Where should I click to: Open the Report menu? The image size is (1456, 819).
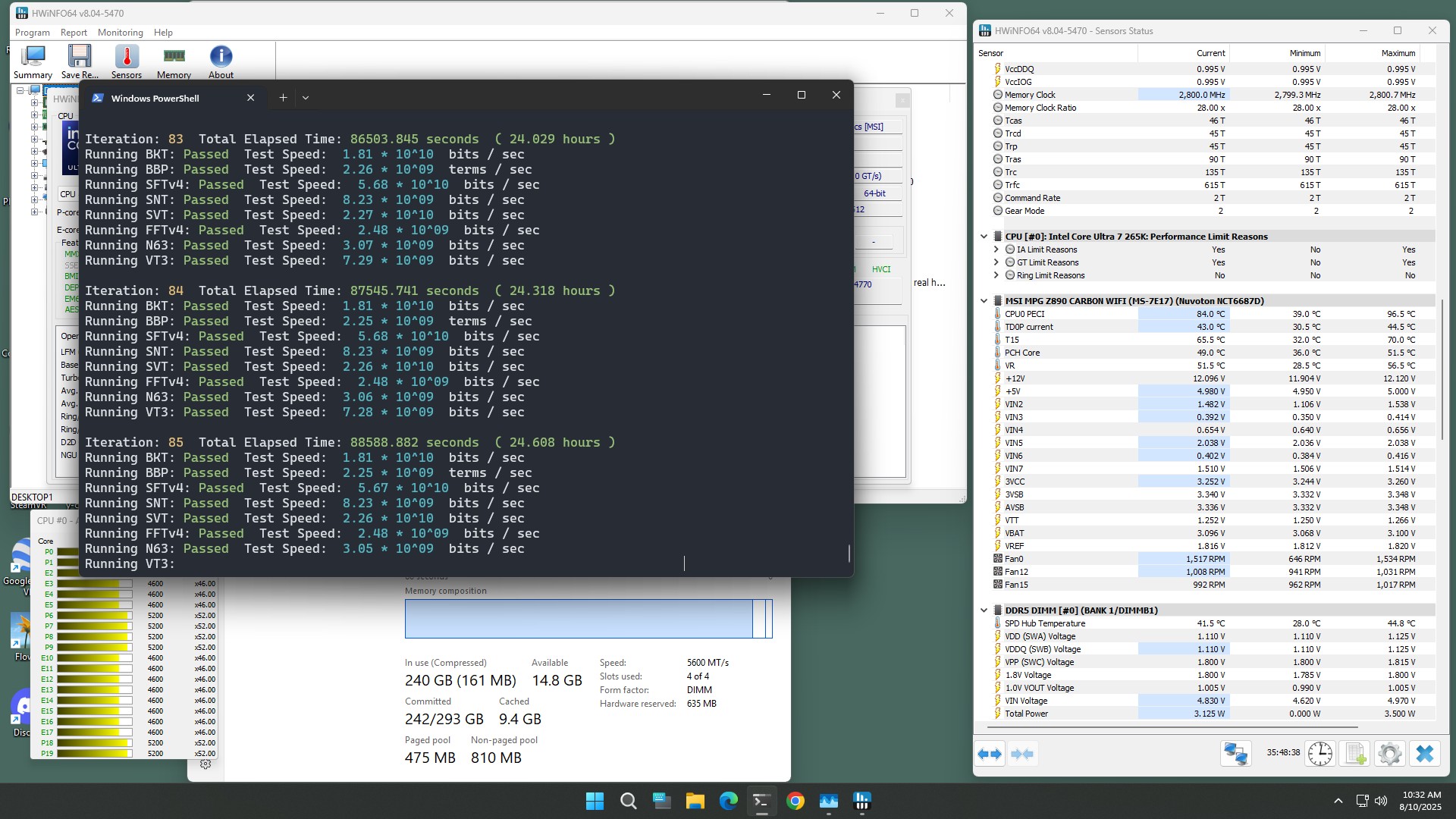(x=74, y=33)
